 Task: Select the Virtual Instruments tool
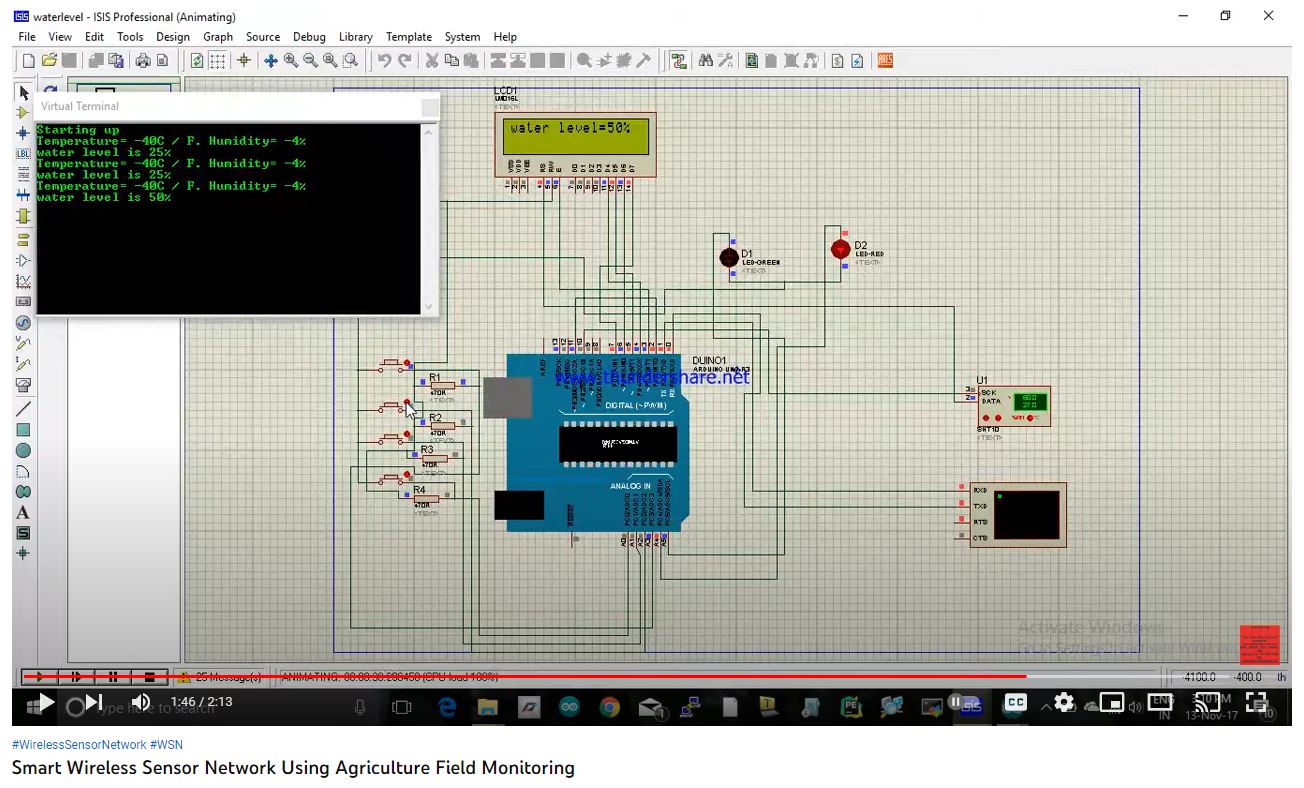(23, 385)
